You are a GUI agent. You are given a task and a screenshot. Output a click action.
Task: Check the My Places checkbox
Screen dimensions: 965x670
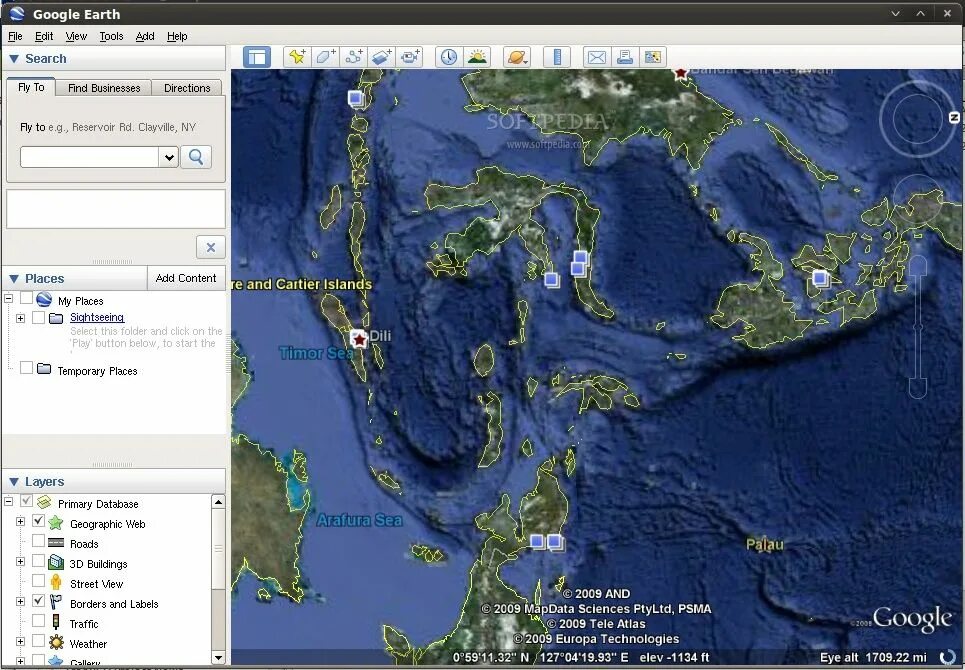click(26, 298)
